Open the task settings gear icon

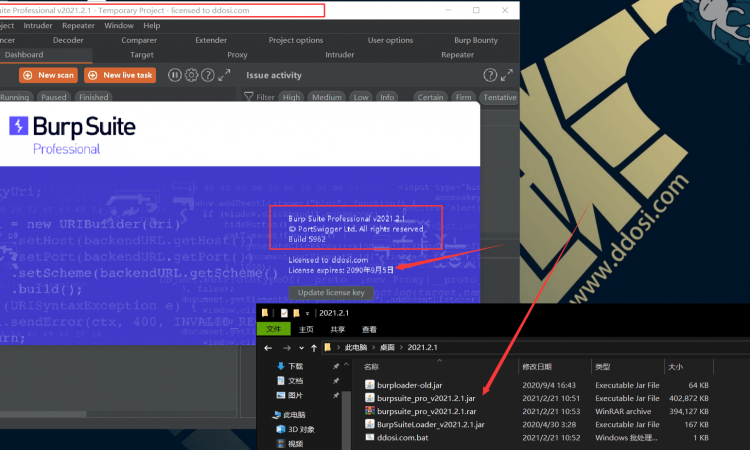191,75
